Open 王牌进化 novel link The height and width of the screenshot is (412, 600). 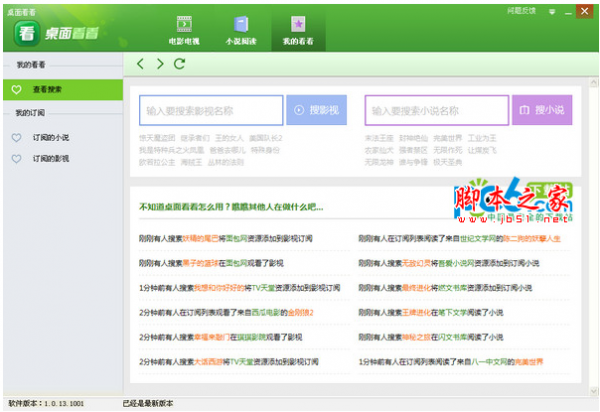point(416,313)
